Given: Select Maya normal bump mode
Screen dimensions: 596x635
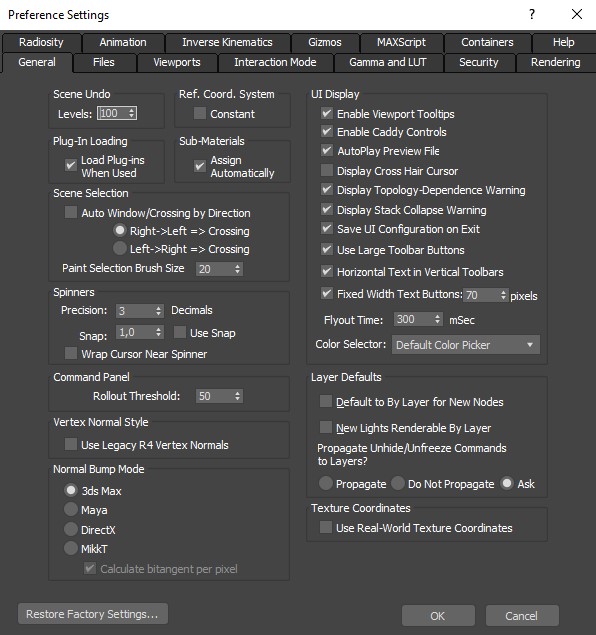Looking at the screenshot, I should pos(71,509).
